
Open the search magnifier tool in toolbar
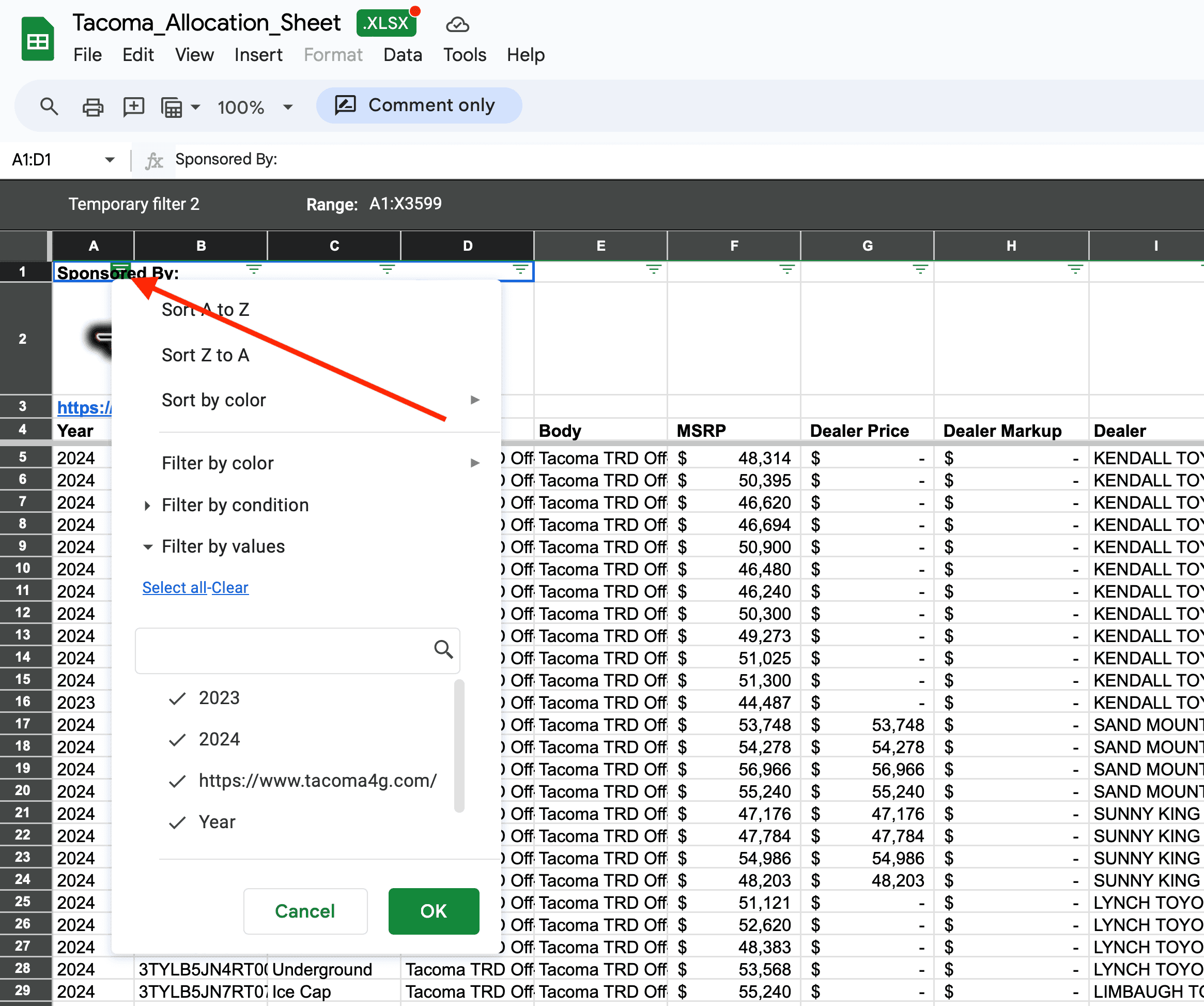tap(49, 106)
